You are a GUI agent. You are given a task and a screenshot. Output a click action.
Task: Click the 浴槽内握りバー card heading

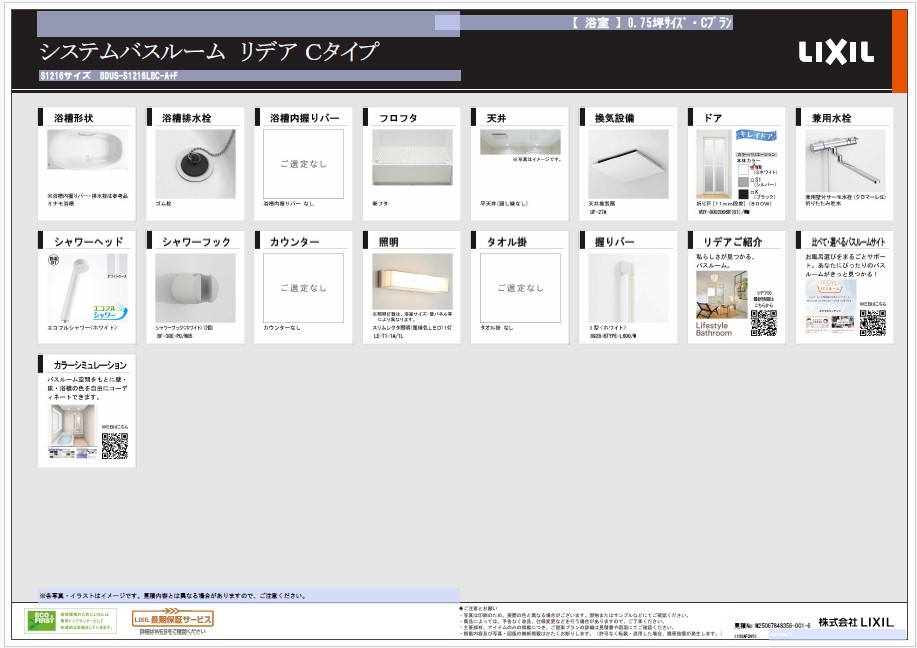click(305, 118)
